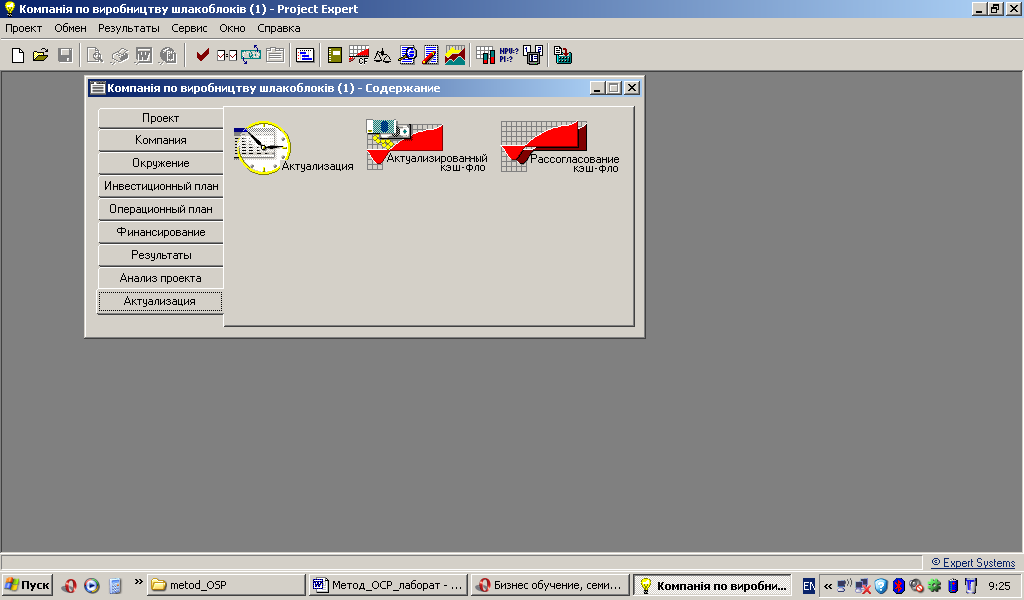Click the Opera quick launch icon
The image size is (1024, 600).
click(69, 586)
